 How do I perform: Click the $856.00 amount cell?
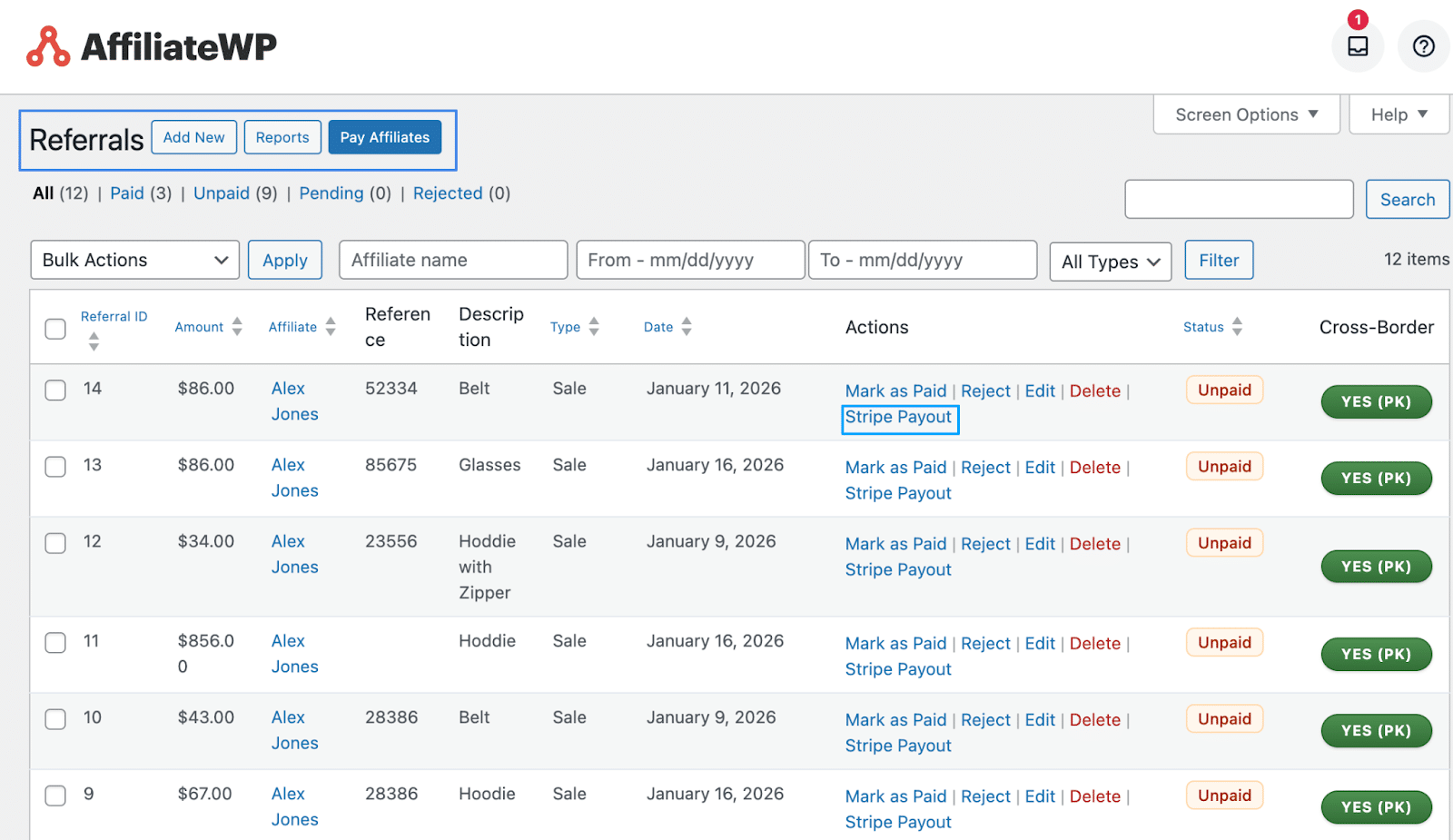coord(206,654)
